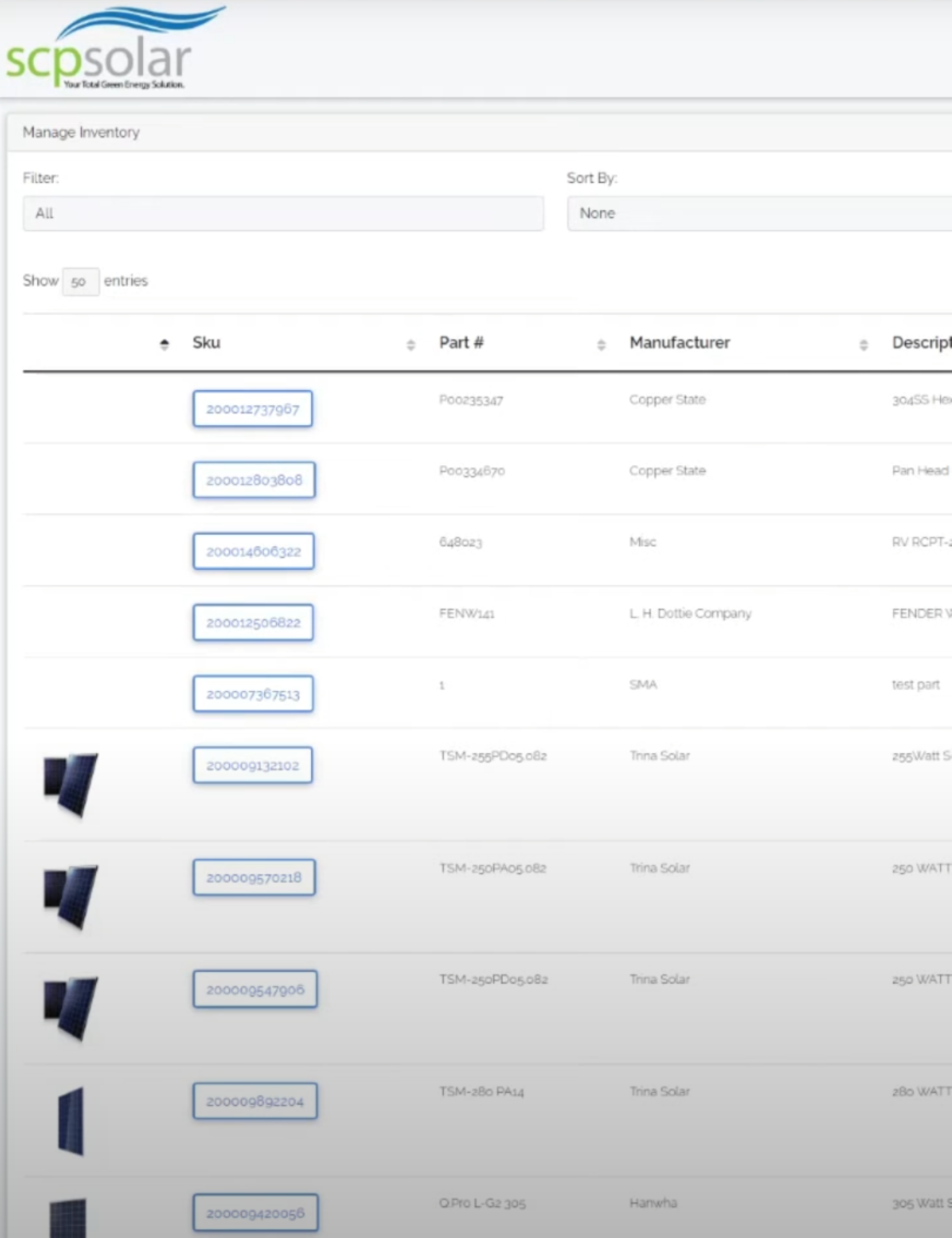
Task: Open the Show entries count selector
Action: point(81,282)
